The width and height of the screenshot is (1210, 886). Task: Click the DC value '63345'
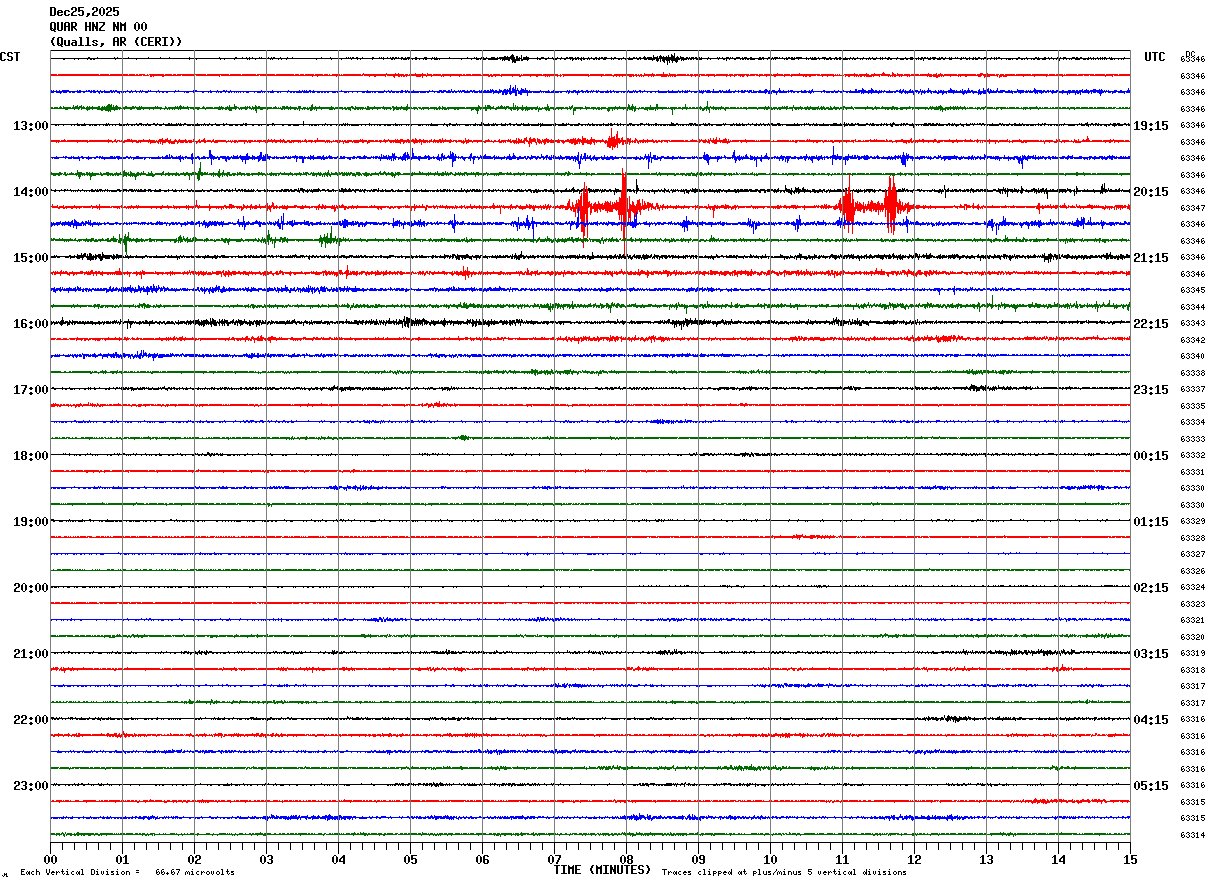click(1192, 290)
